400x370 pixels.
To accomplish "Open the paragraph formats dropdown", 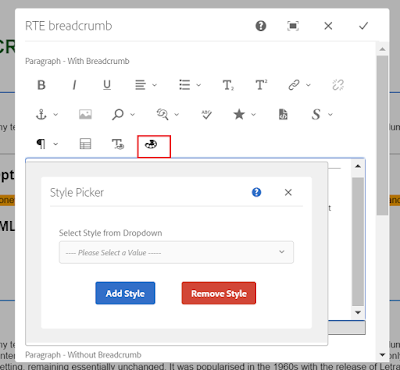I will point(46,144).
